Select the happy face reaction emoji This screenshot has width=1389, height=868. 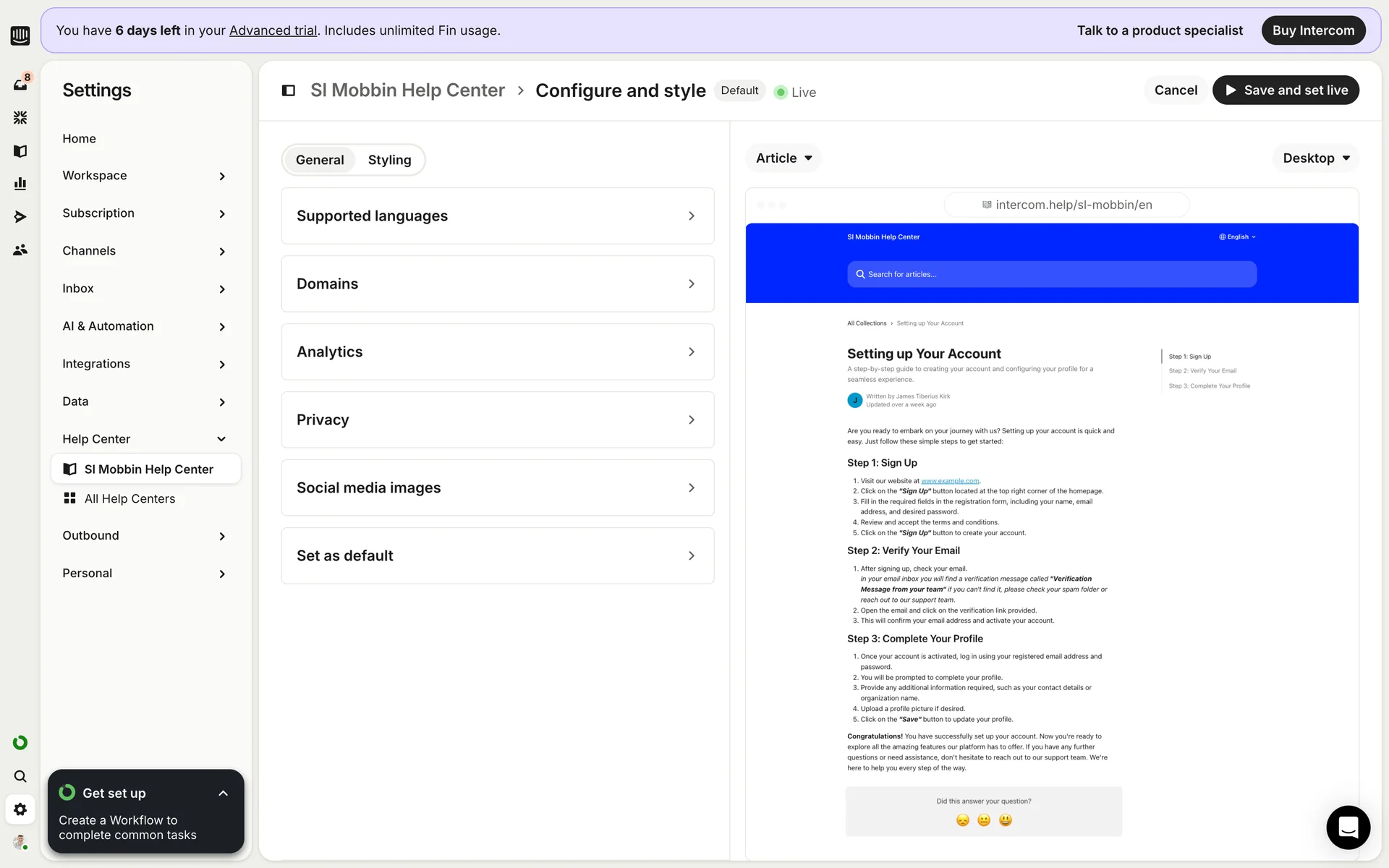[x=1006, y=820]
